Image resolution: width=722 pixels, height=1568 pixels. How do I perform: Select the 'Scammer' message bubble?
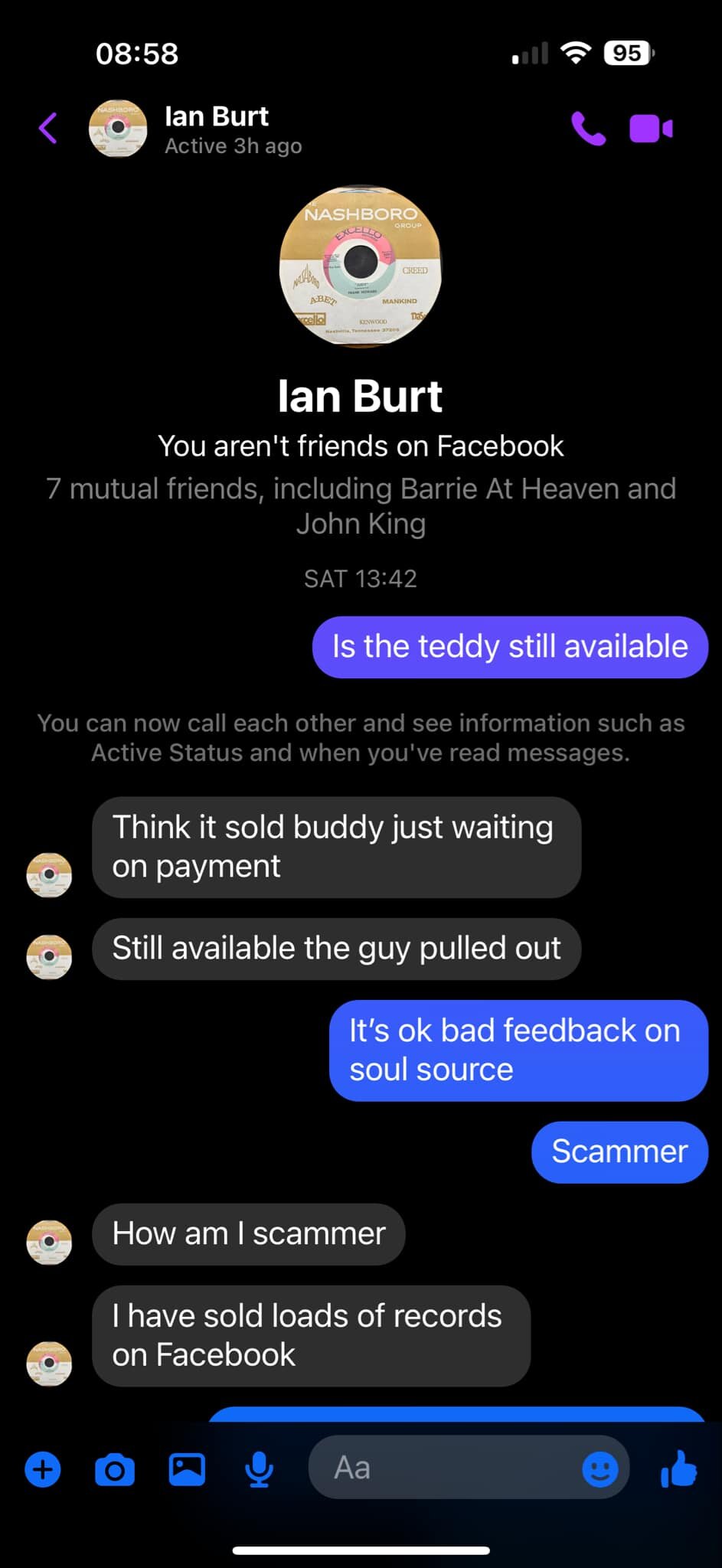(x=619, y=1152)
